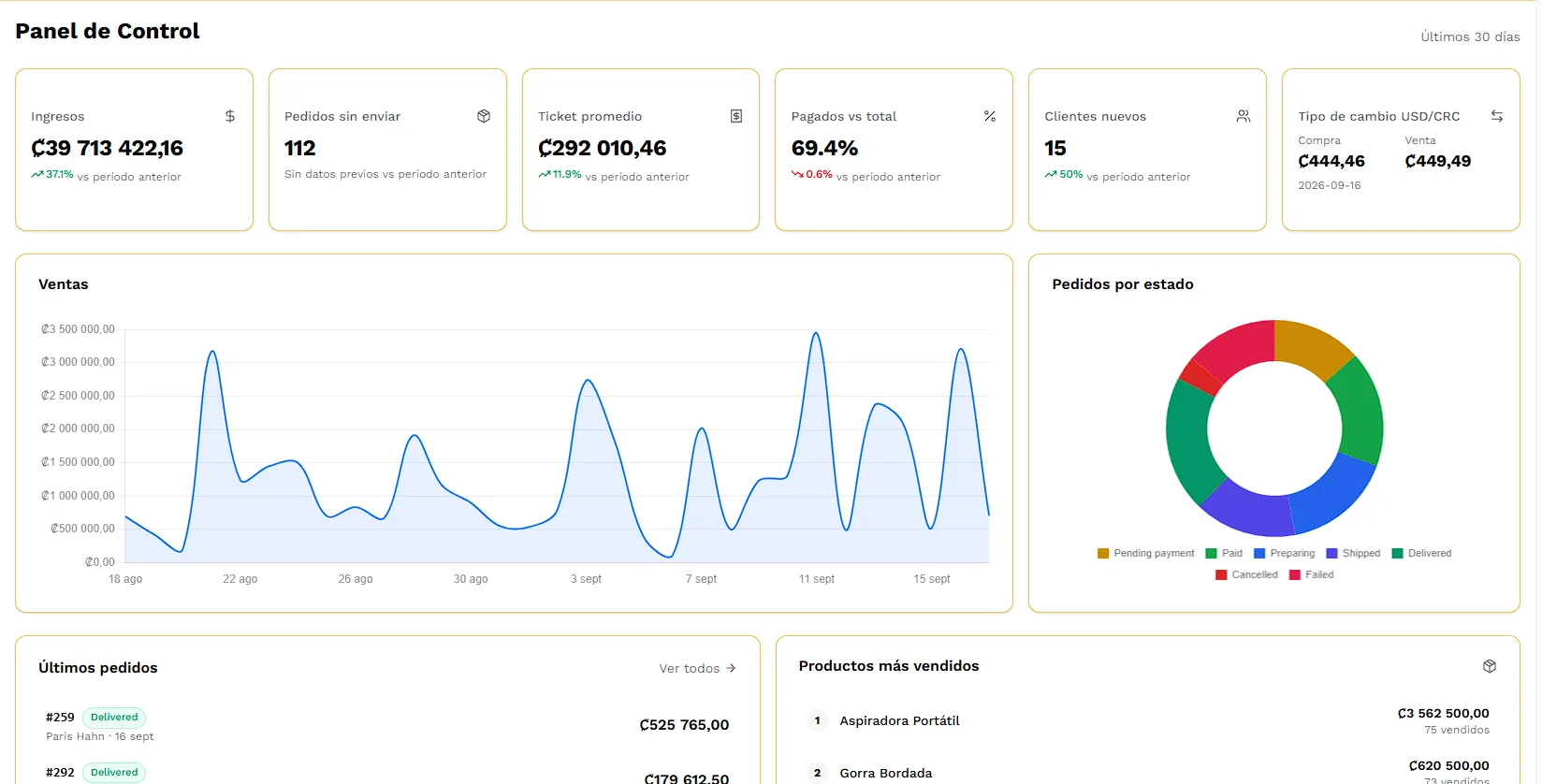This screenshot has height=784, width=1542.
Task: Click the Pedidos por estado chart title
Action: point(1123,284)
